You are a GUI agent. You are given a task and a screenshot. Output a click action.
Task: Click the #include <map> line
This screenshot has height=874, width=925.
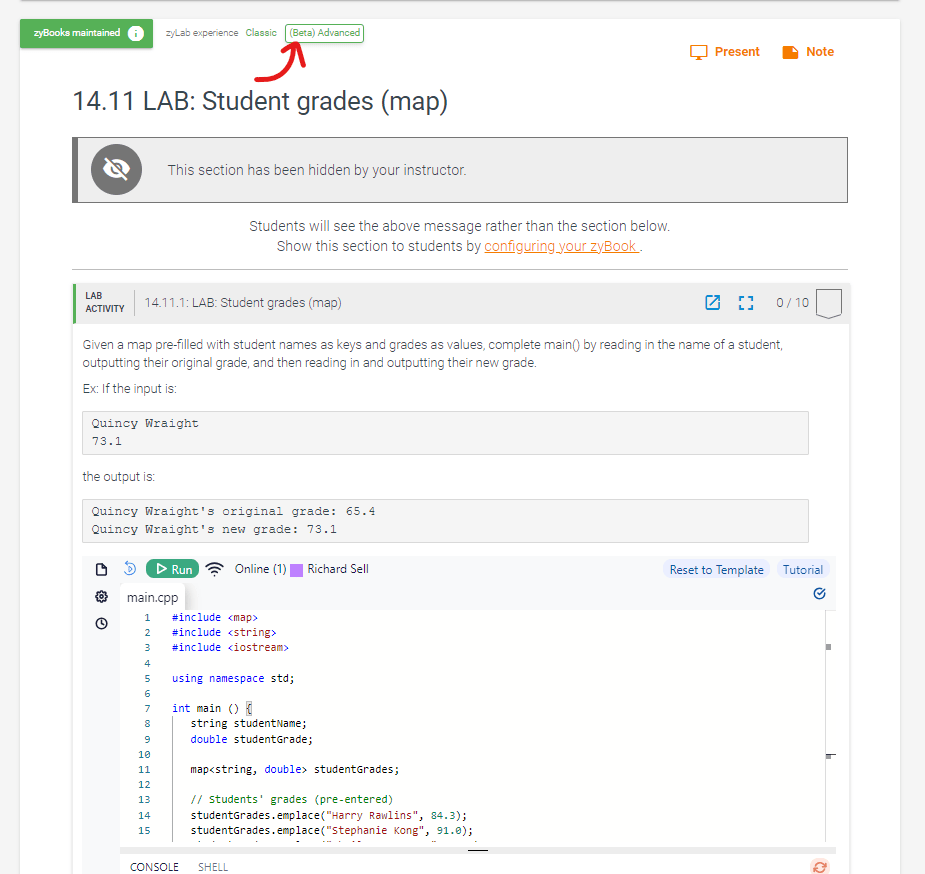[x=215, y=617]
